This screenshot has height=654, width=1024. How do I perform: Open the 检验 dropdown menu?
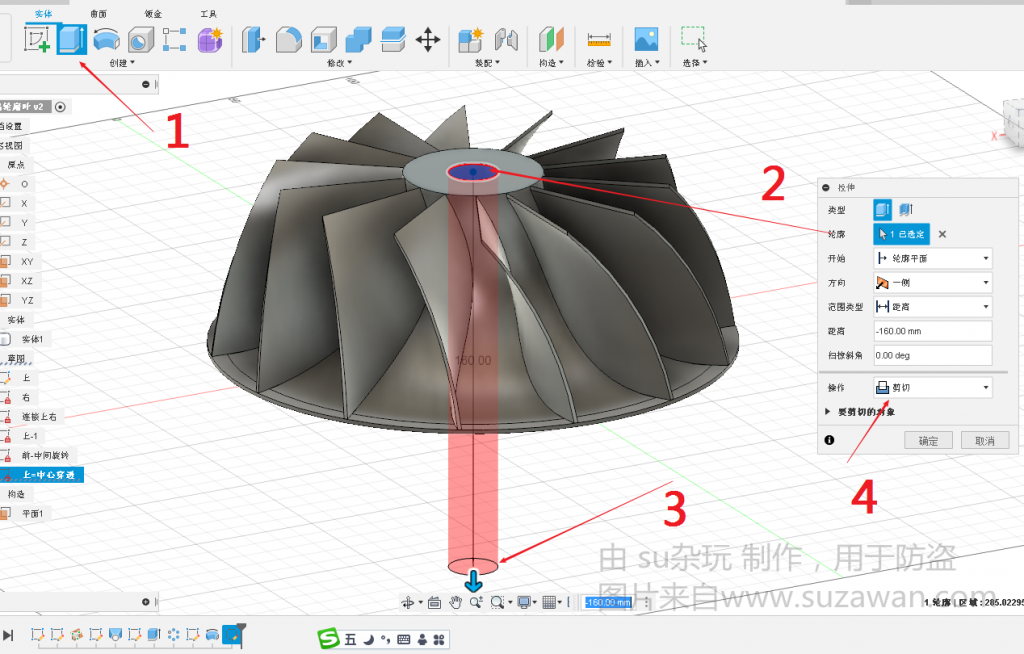click(600, 63)
